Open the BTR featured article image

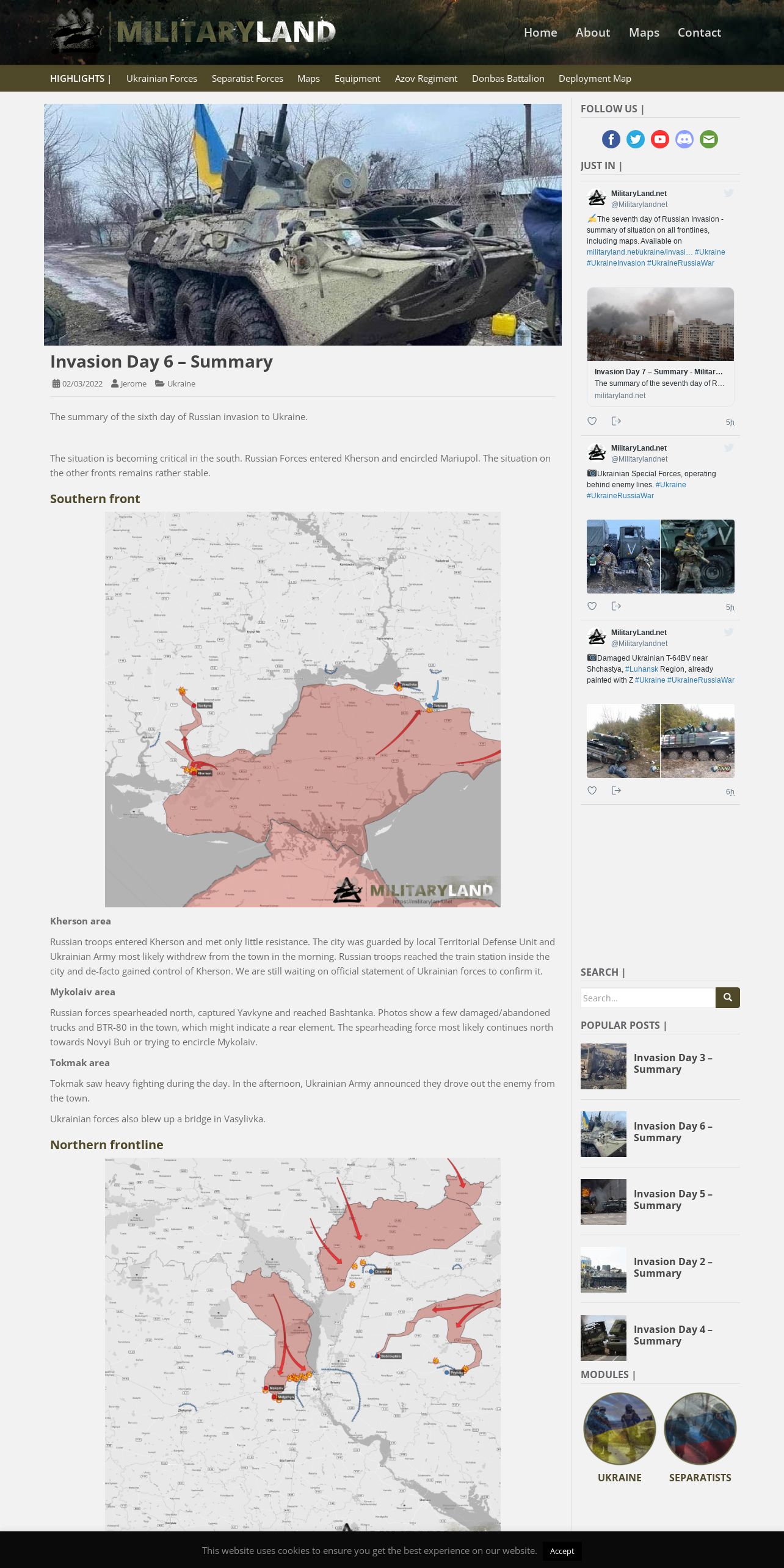[x=303, y=225]
